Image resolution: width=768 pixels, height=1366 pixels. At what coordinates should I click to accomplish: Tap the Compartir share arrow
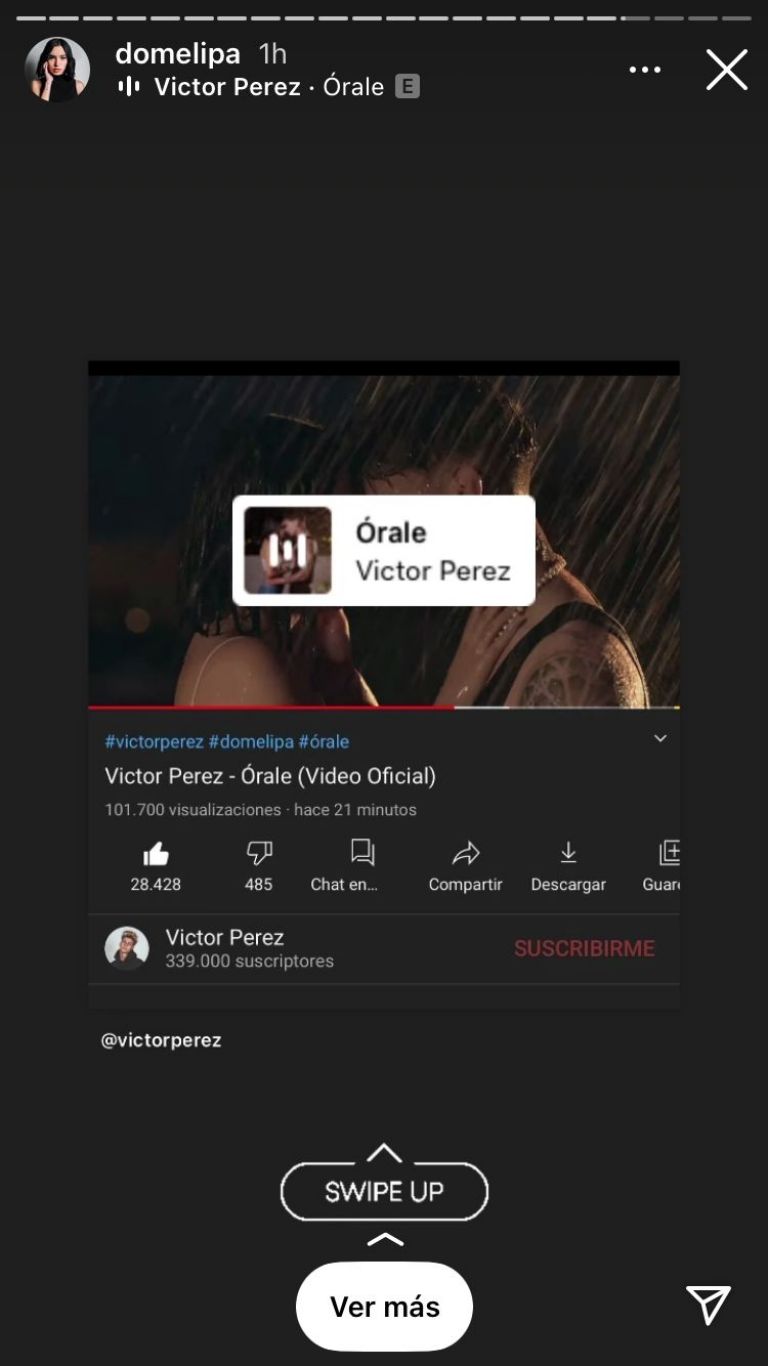pyautogui.click(x=466, y=853)
